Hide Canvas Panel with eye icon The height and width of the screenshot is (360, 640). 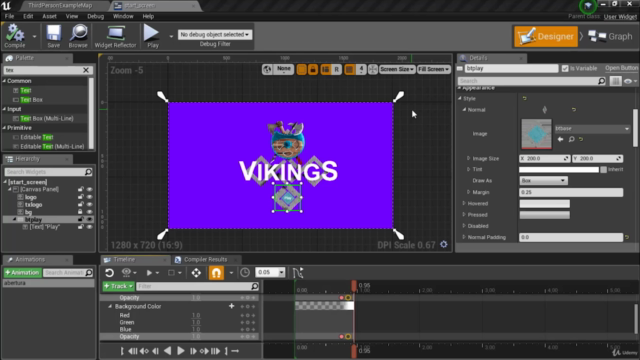click(x=89, y=189)
